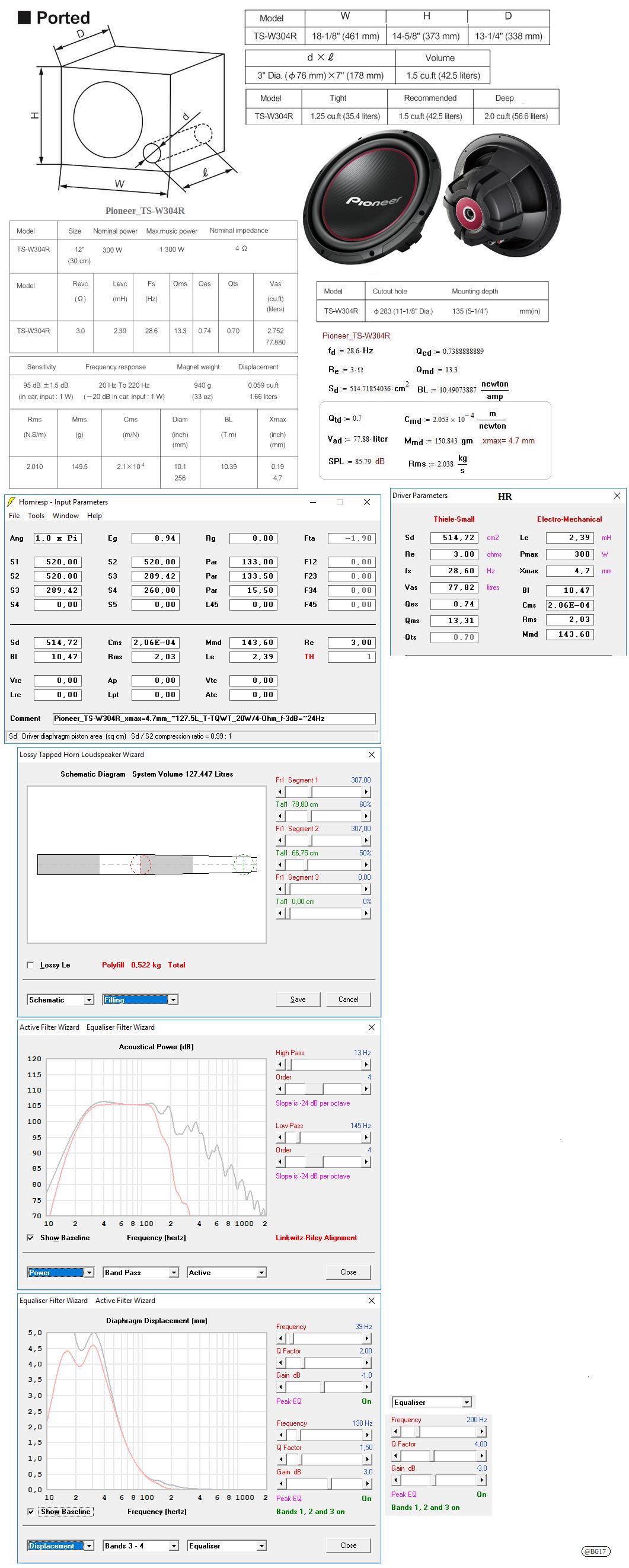Open the Window menu in Hornresp
The width and height of the screenshot is (629, 1568).
66,516
